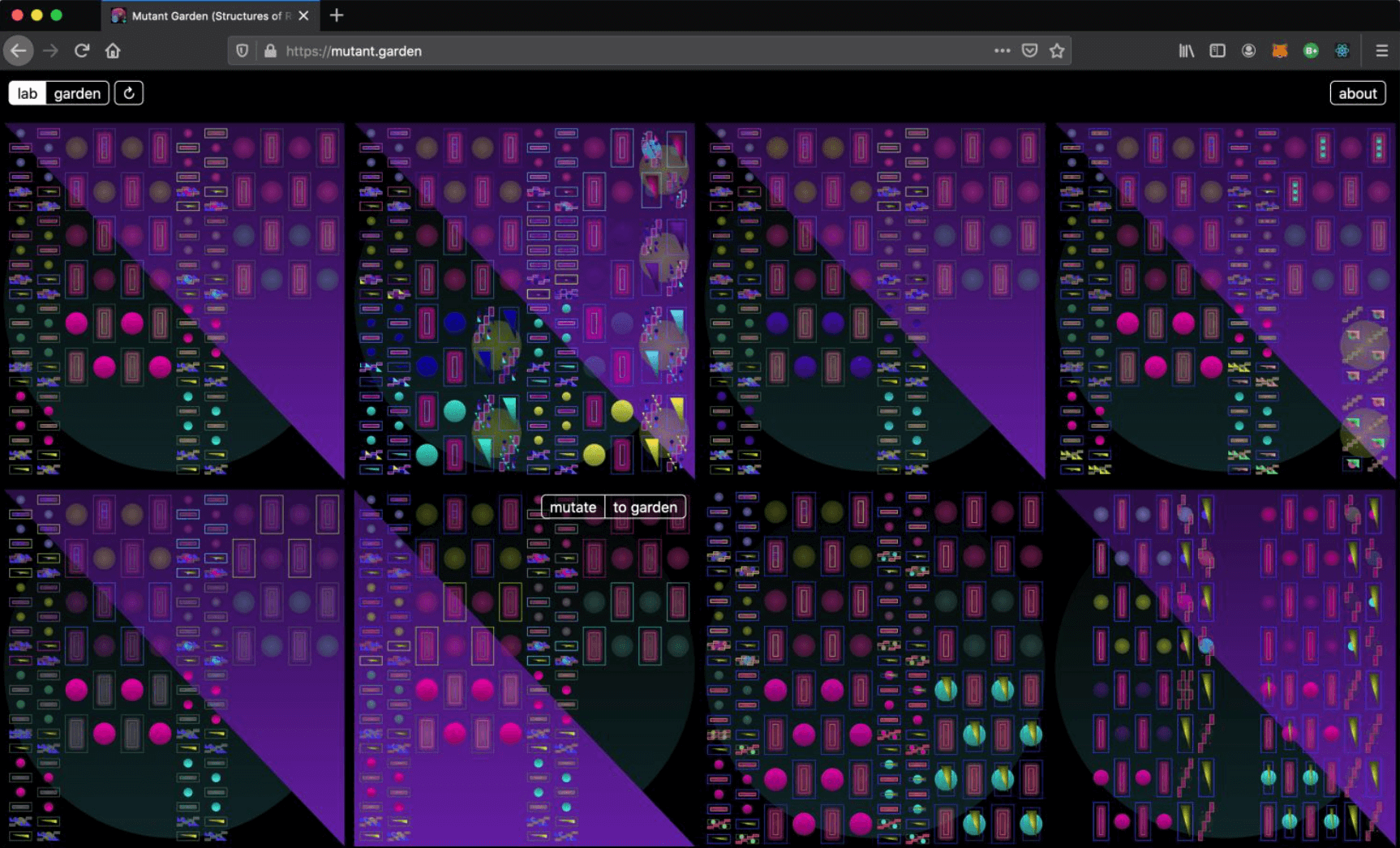Open the browser home page icon
The image size is (1400, 848).
pos(113,51)
